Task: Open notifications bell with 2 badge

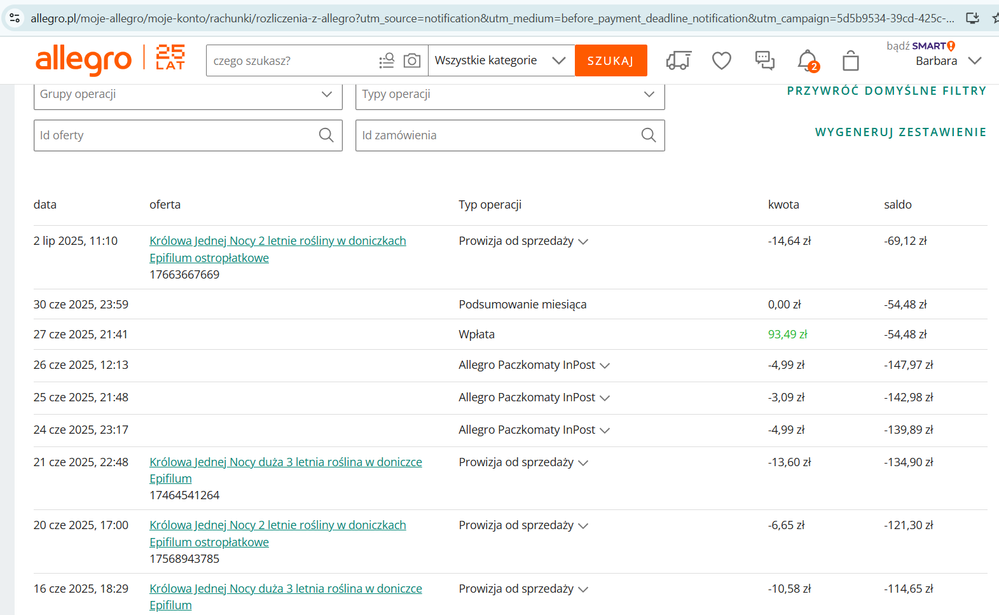Action: click(x=808, y=61)
